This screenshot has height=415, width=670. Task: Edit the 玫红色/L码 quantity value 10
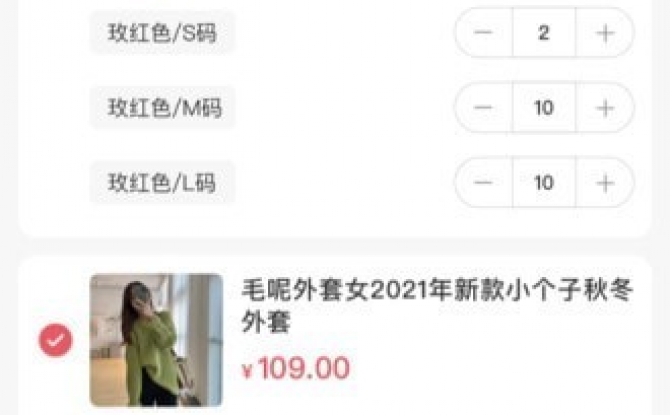[544, 183]
